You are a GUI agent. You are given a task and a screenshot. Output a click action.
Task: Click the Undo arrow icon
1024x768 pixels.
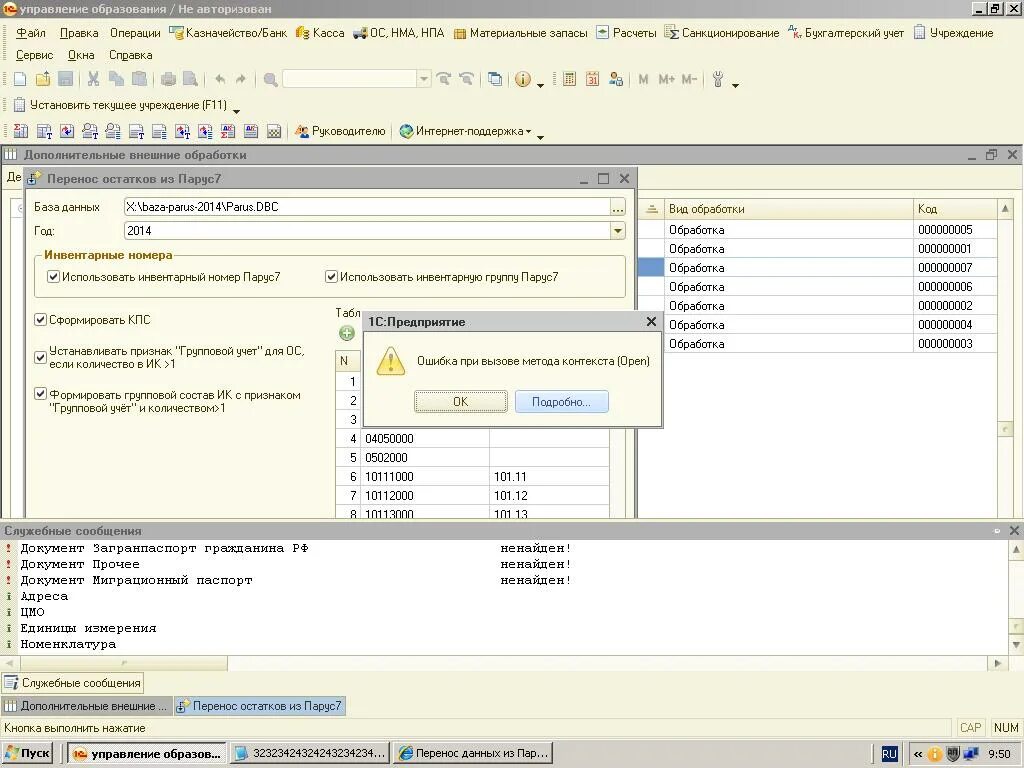[x=220, y=79]
